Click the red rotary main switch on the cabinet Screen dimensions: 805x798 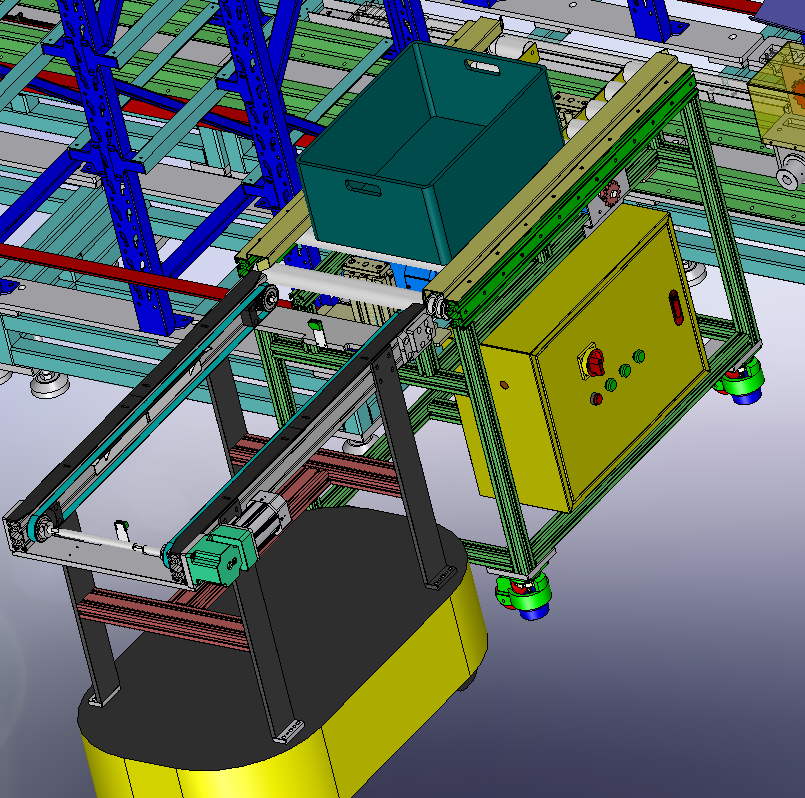[594, 362]
